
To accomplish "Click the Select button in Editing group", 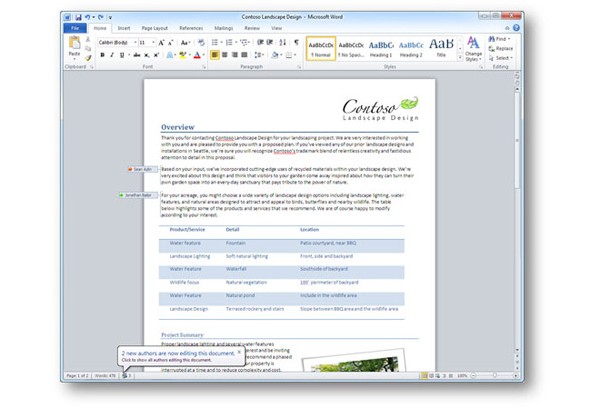I will [x=501, y=58].
